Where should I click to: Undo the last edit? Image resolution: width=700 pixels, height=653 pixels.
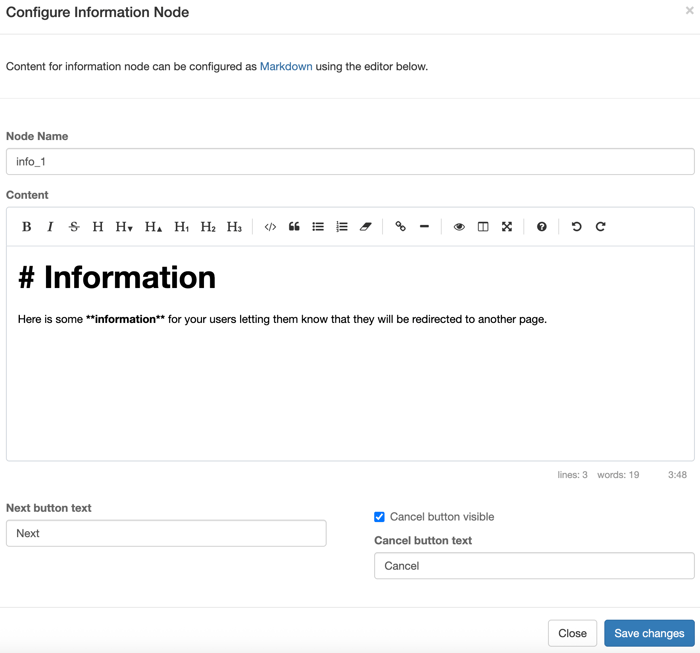pyautogui.click(x=576, y=227)
